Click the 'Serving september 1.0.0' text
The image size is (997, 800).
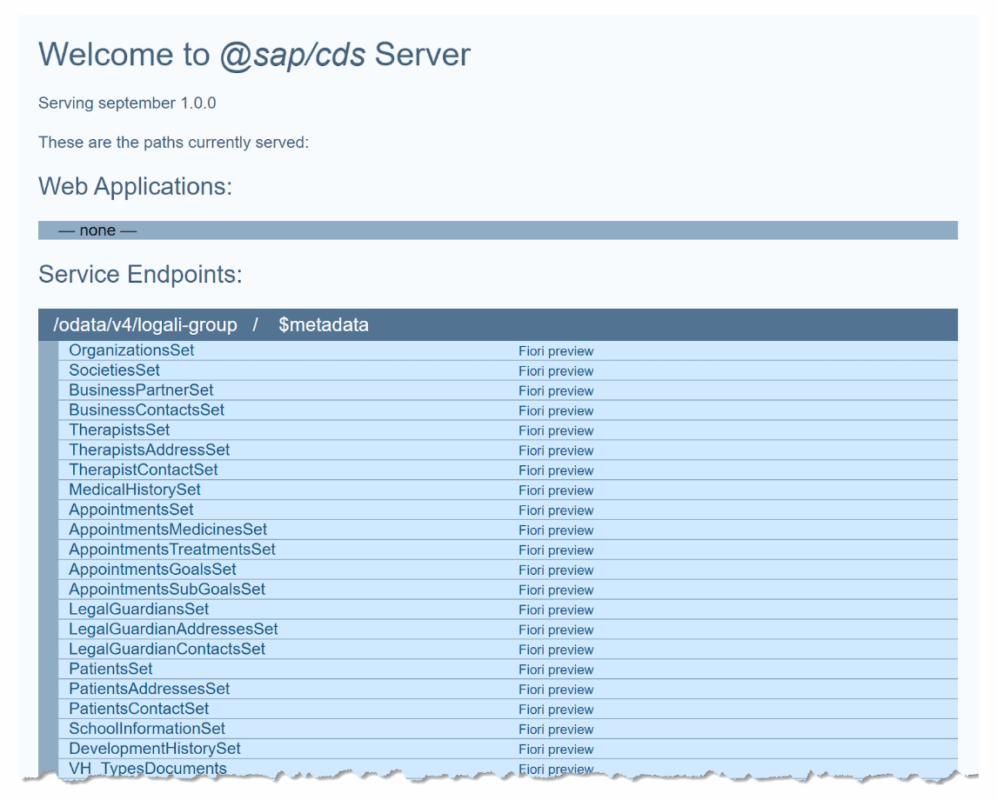tap(127, 103)
